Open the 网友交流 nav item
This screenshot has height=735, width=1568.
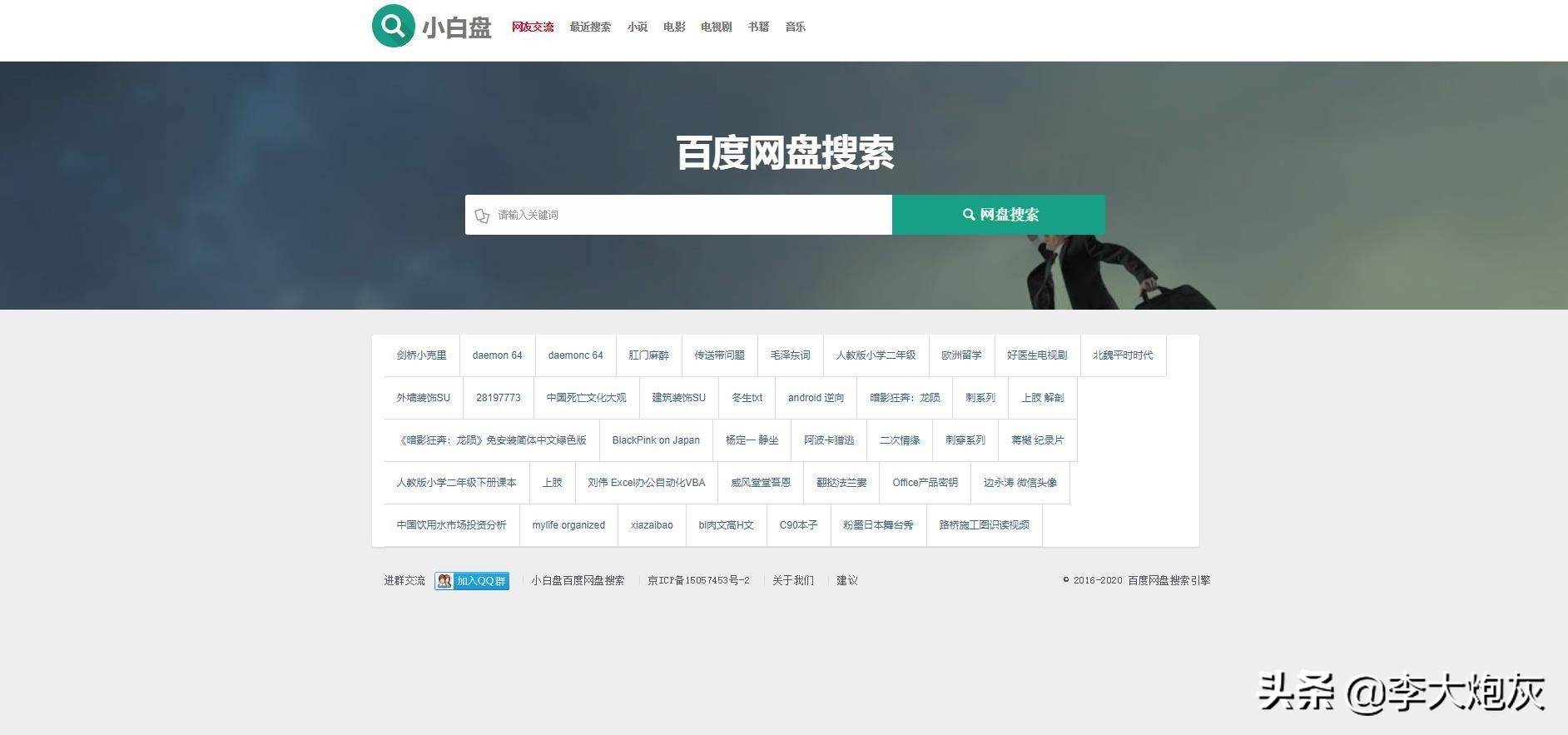(533, 27)
